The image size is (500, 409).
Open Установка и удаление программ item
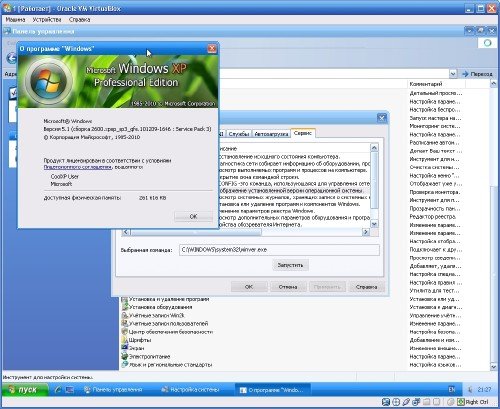pos(165,299)
